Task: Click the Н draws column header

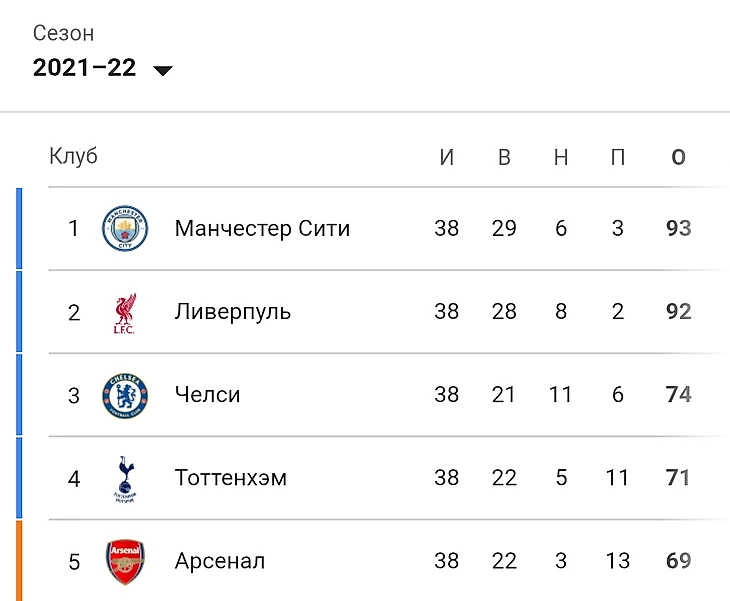Action: 561,157
